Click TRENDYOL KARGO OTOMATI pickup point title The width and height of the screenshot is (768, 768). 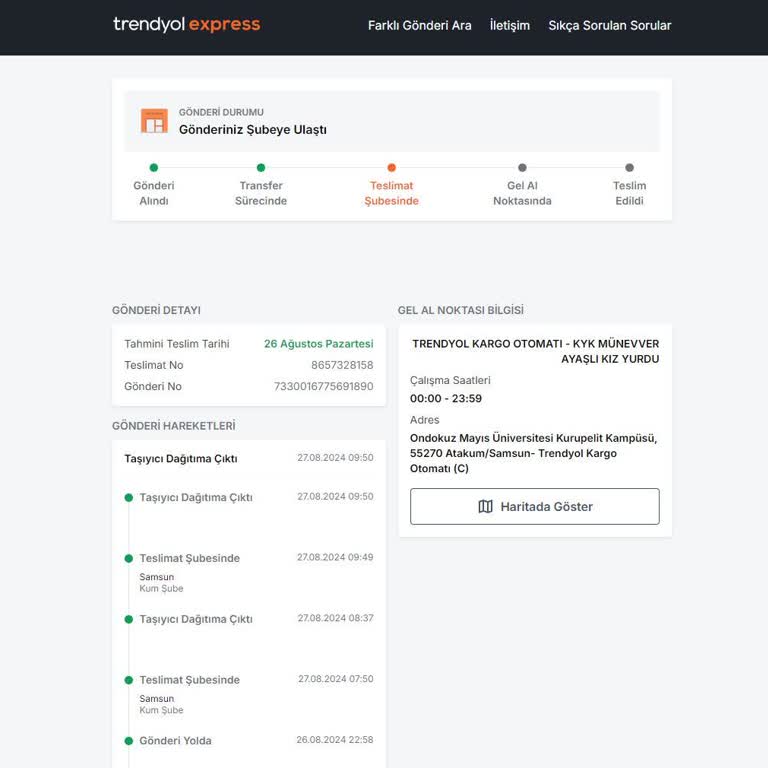coord(535,351)
